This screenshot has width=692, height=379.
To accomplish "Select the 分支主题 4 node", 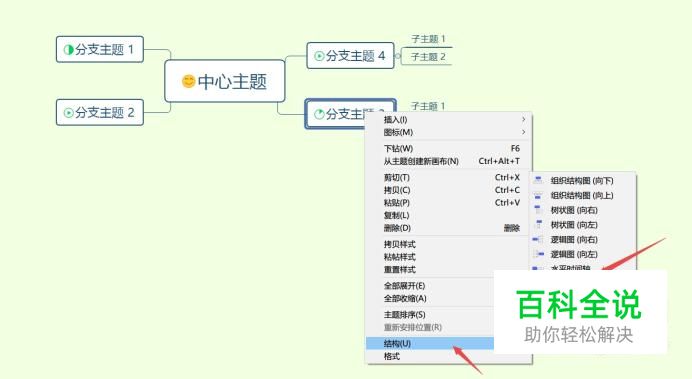I will (x=350, y=56).
